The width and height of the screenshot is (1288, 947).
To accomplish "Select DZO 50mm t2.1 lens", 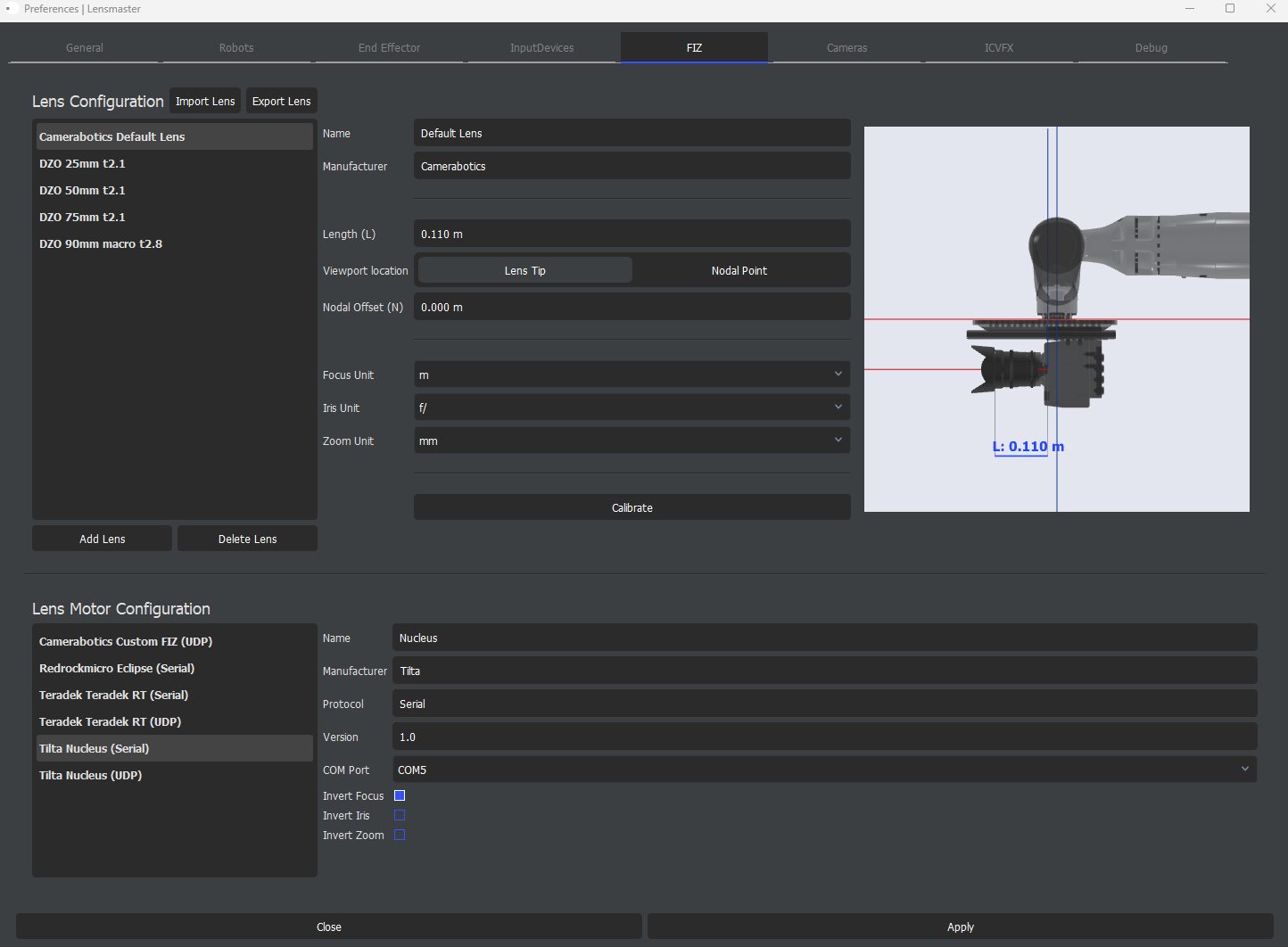I will 175,190.
